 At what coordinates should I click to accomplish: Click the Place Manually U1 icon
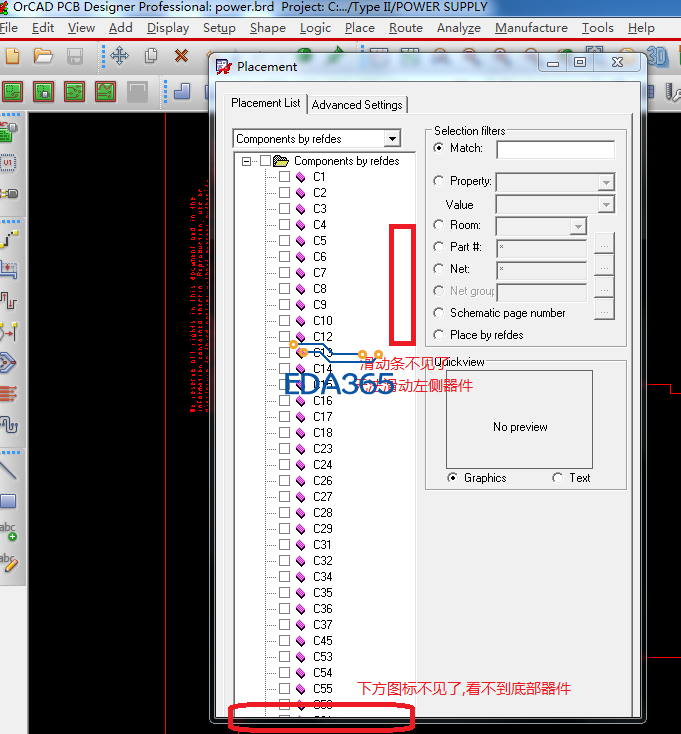[8, 162]
